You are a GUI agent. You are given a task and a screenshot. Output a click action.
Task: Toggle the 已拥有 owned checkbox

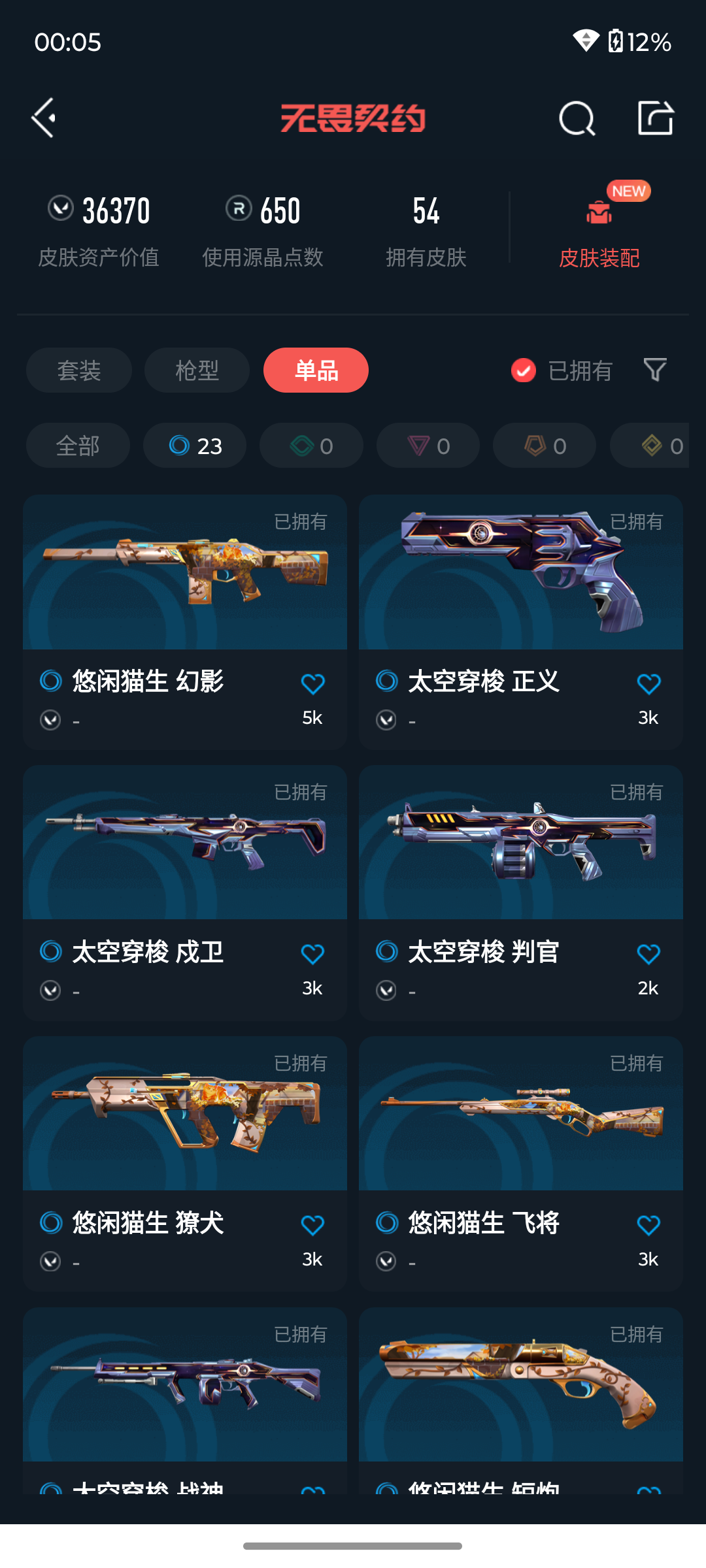point(523,370)
